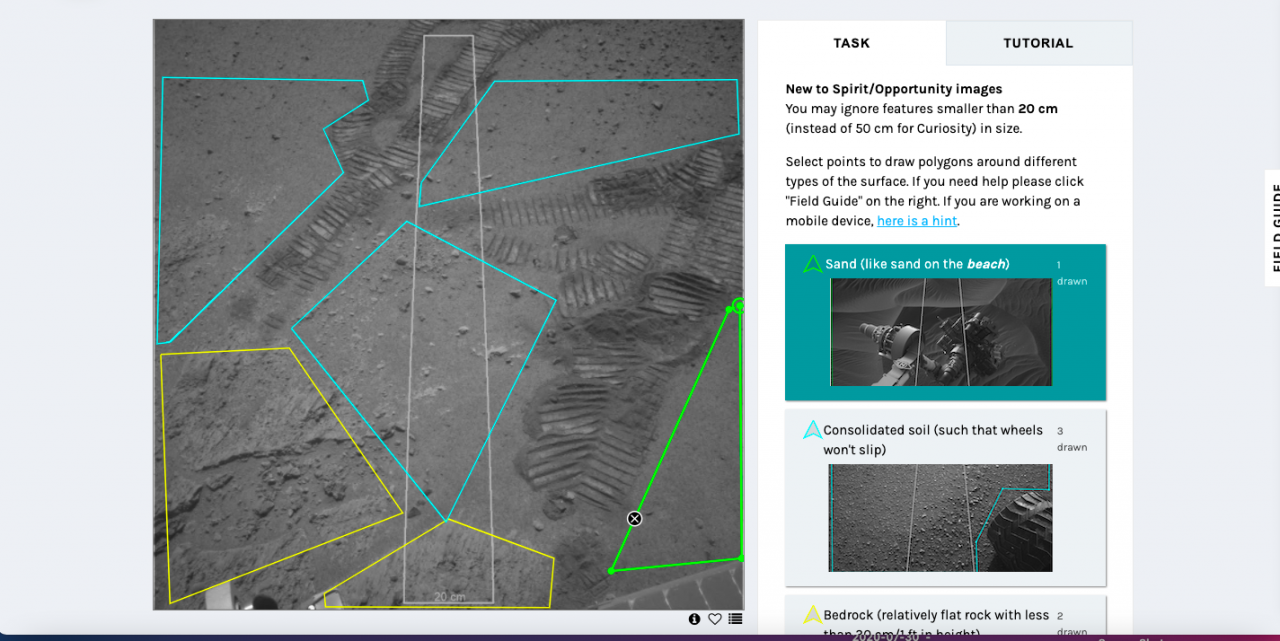Click the green polygon's bottom-left vertex
Image resolution: width=1280 pixels, height=641 pixels.
tap(611, 571)
